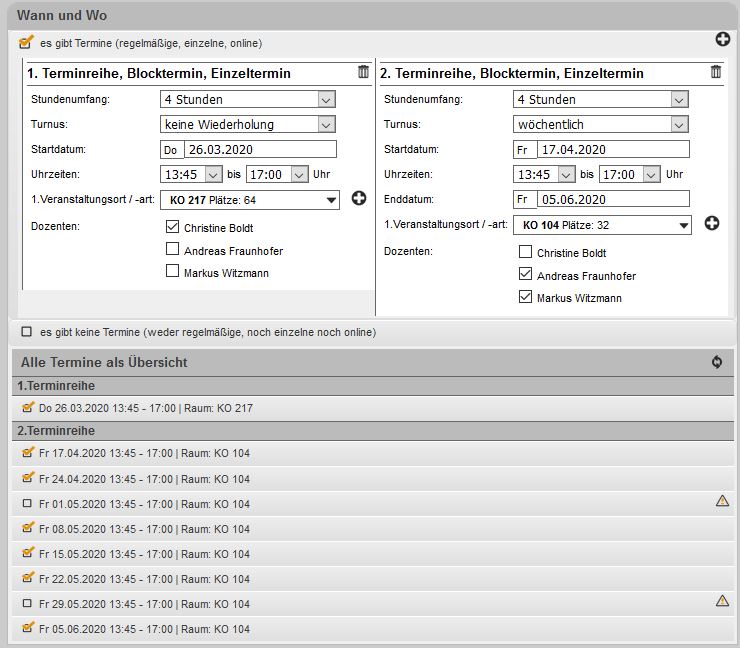The image size is (740, 648).
Task: Delete the 2. Terminreihe with trash icon
Action: click(x=716, y=72)
